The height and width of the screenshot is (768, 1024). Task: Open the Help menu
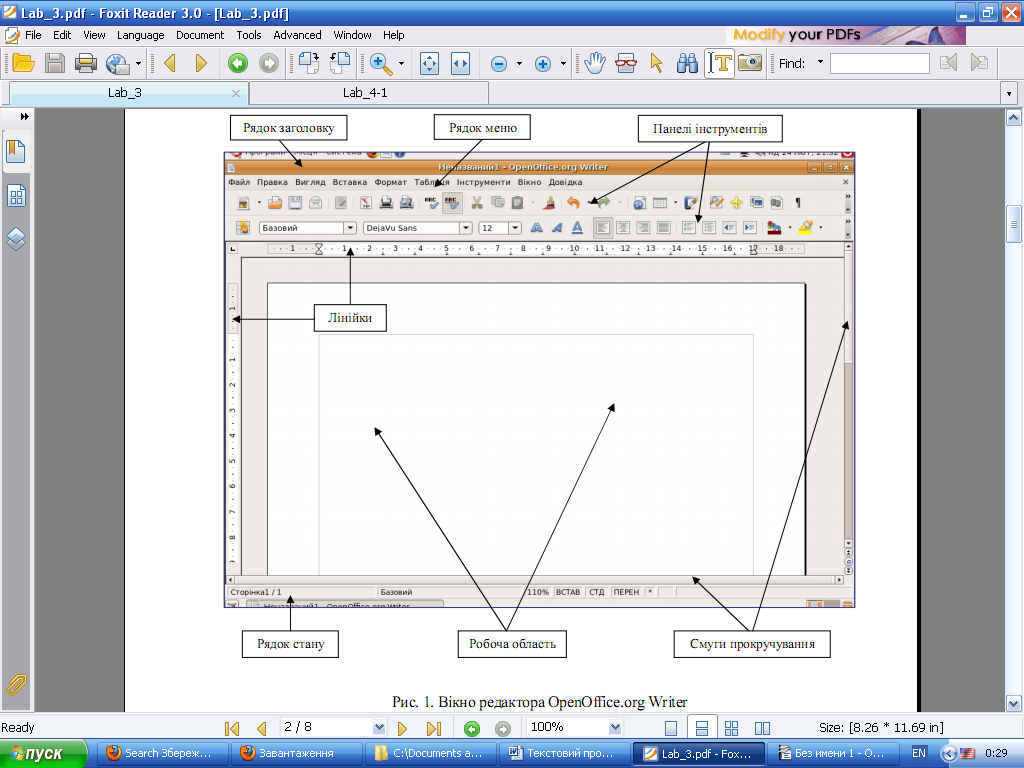pos(394,35)
